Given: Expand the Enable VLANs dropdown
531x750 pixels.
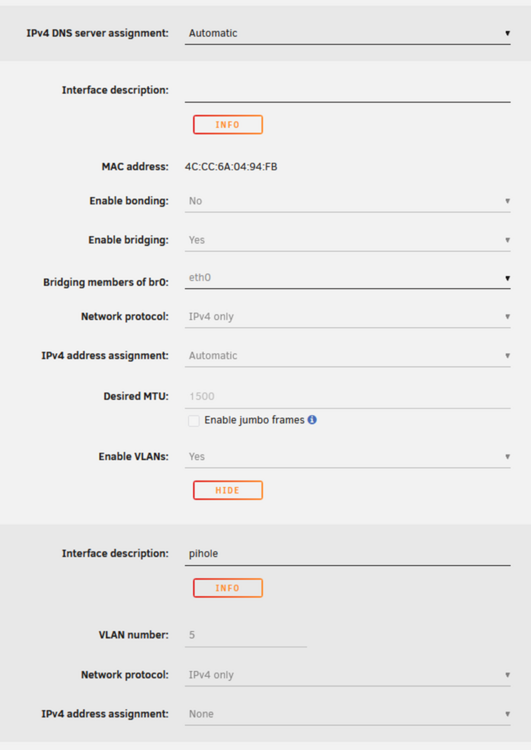Looking at the screenshot, I should coord(347,457).
